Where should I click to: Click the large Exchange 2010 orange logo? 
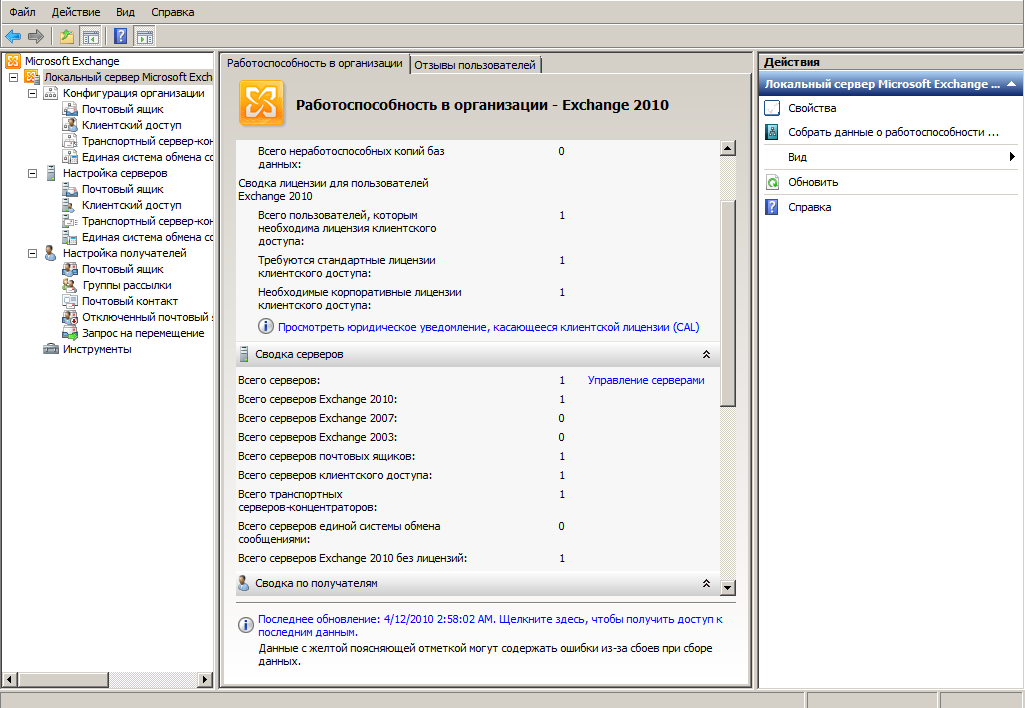[x=261, y=103]
